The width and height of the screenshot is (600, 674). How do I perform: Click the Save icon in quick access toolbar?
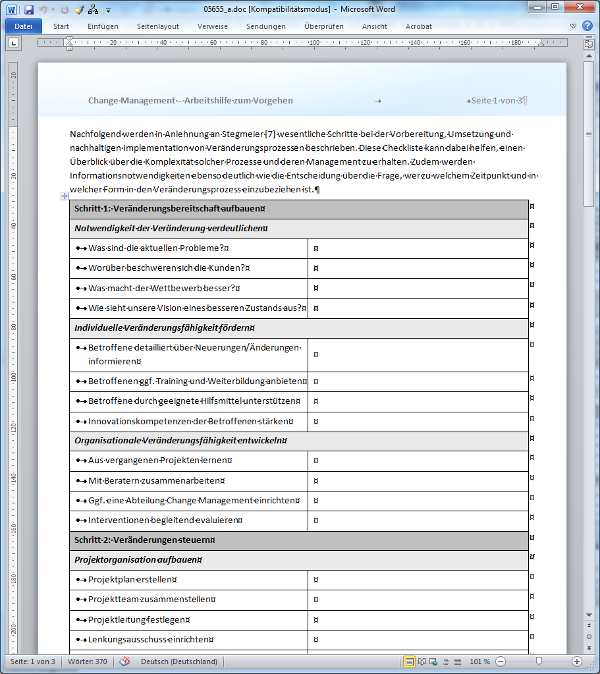click(x=29, y=8)
